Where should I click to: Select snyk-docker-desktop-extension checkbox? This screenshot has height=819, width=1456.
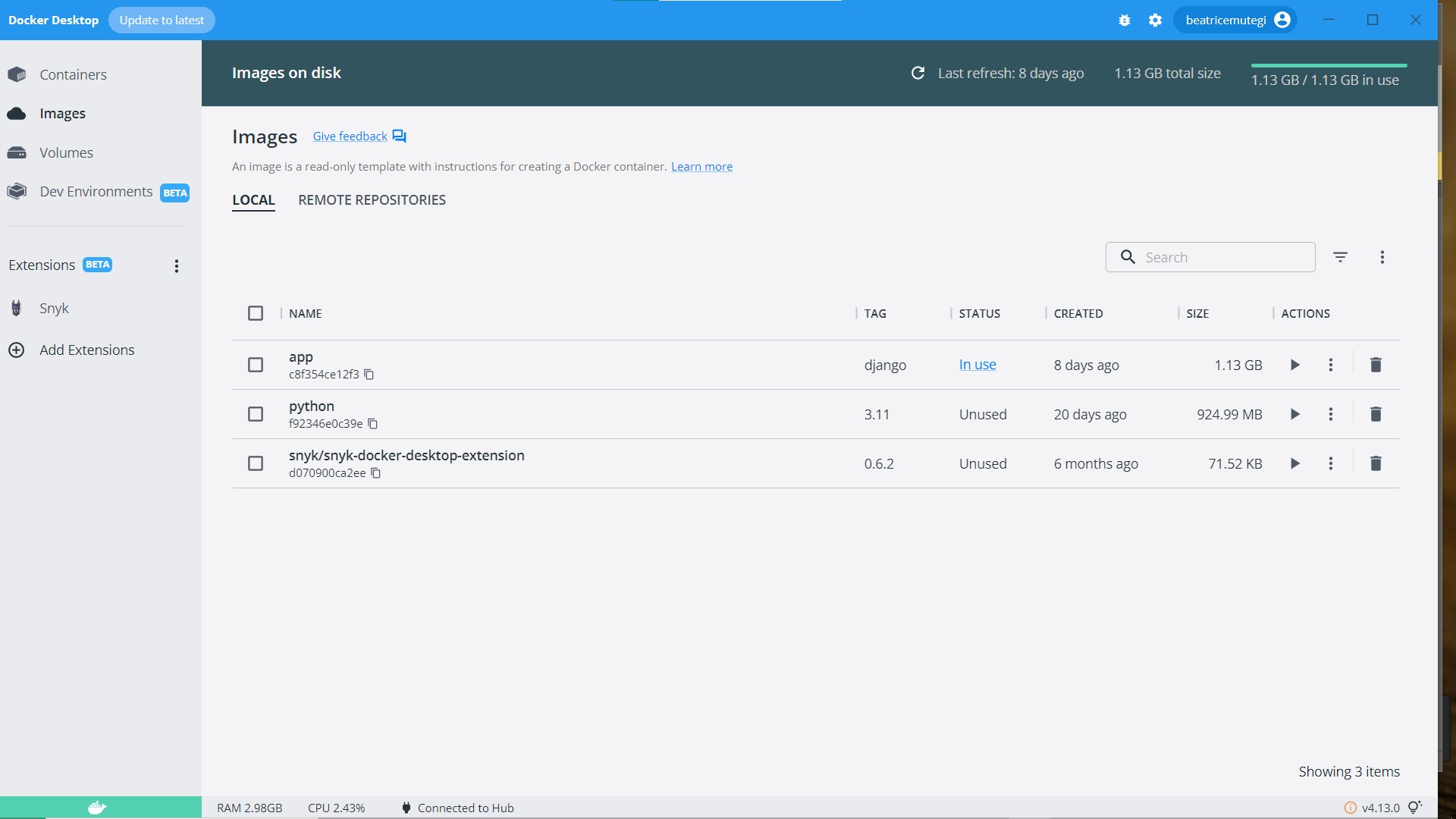coord(256,463)
